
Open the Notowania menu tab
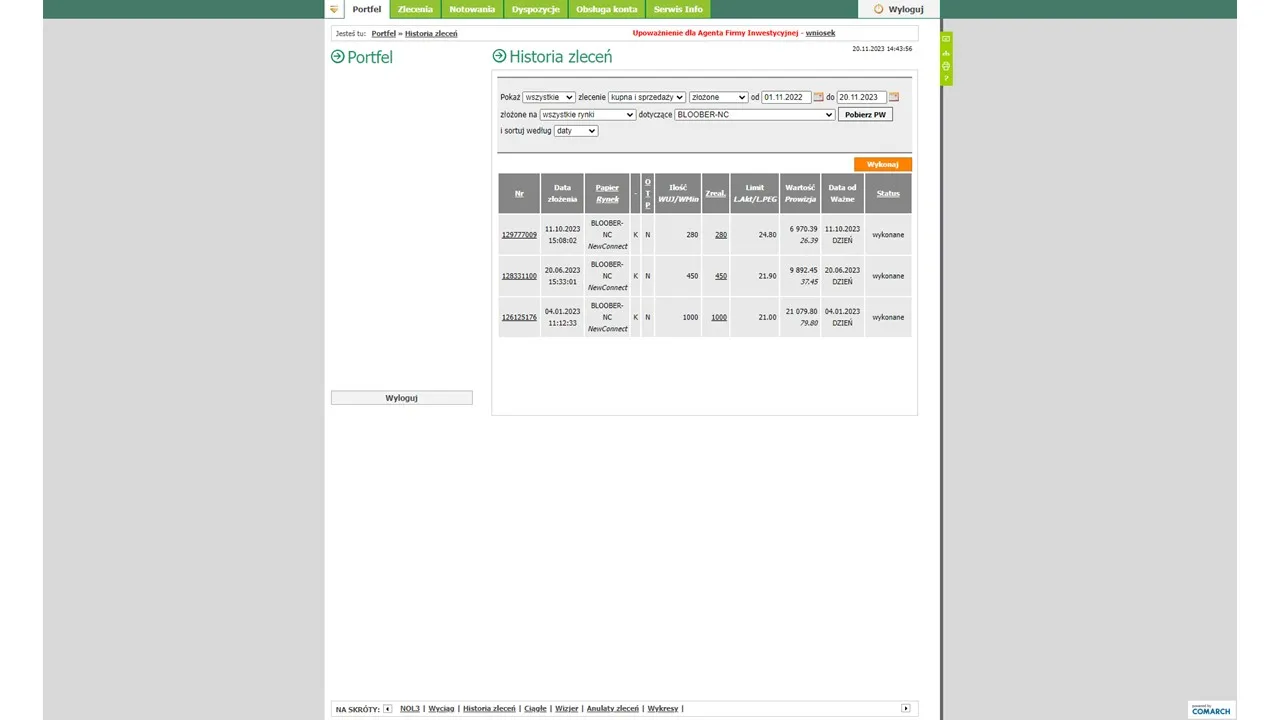(472, 9)
